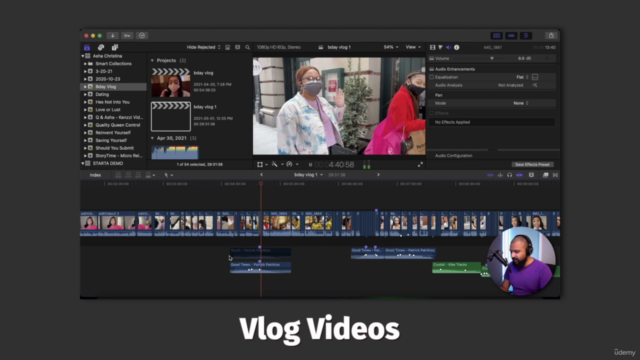Click the Share export icon
640x360 pixels.
[x=551, y=36]
